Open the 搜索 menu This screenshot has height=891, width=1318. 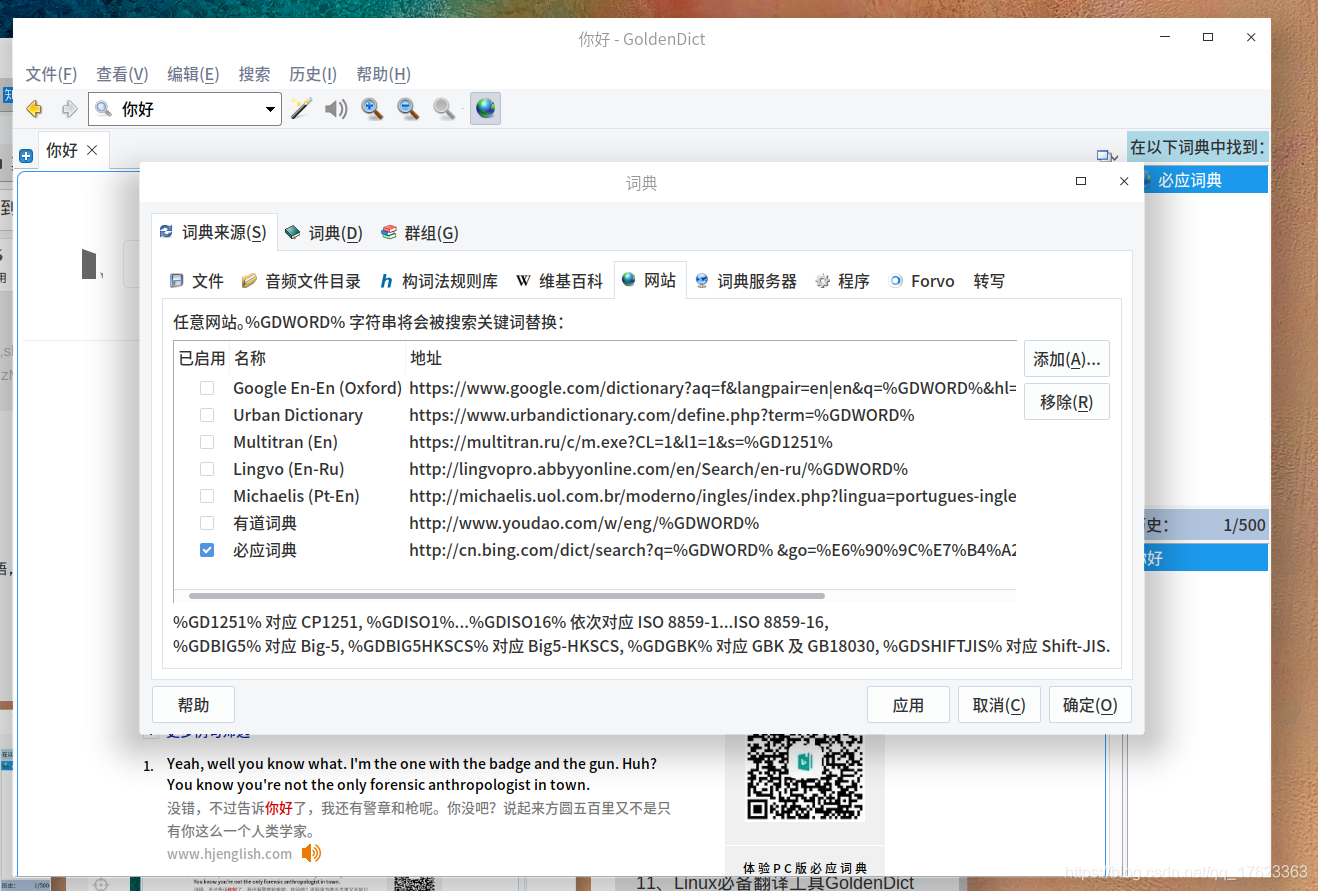[x=254, y=74]
